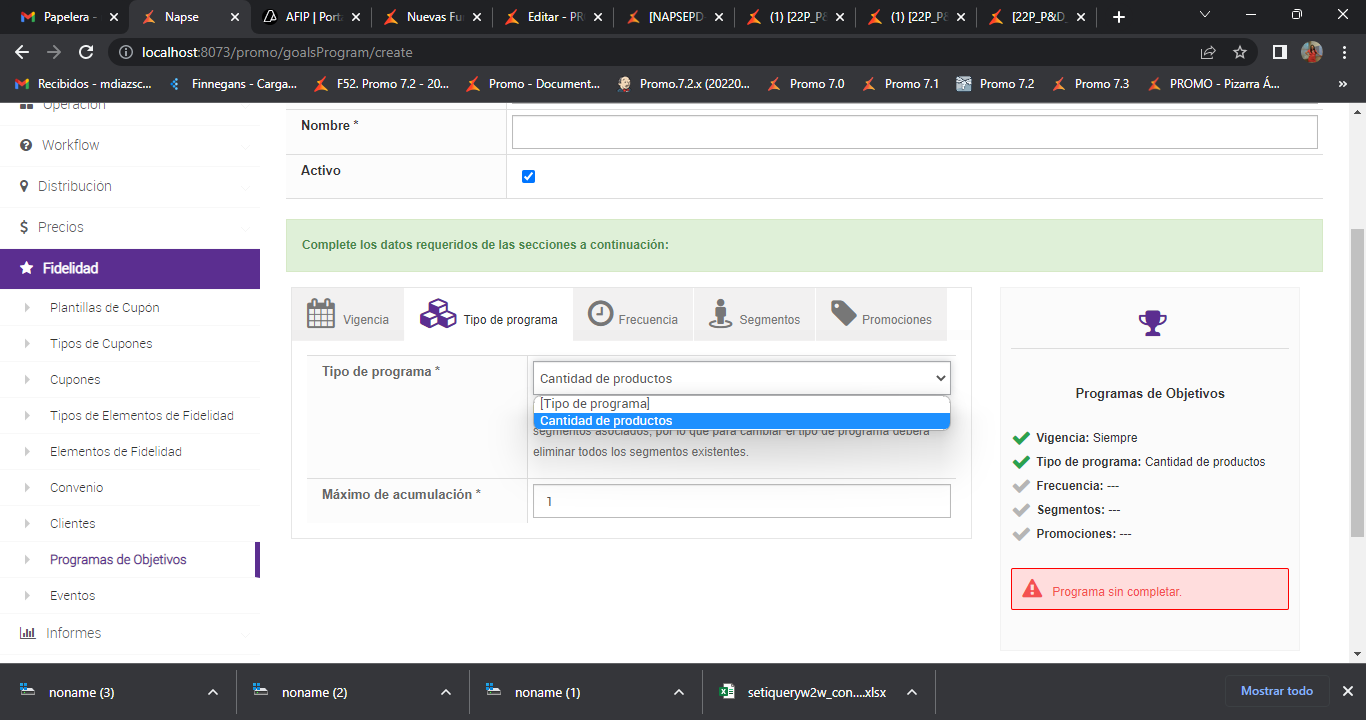Open Tipos de Elementos de Fidelidad
The height and width of the screenshot is (720, 1366).
142,416
